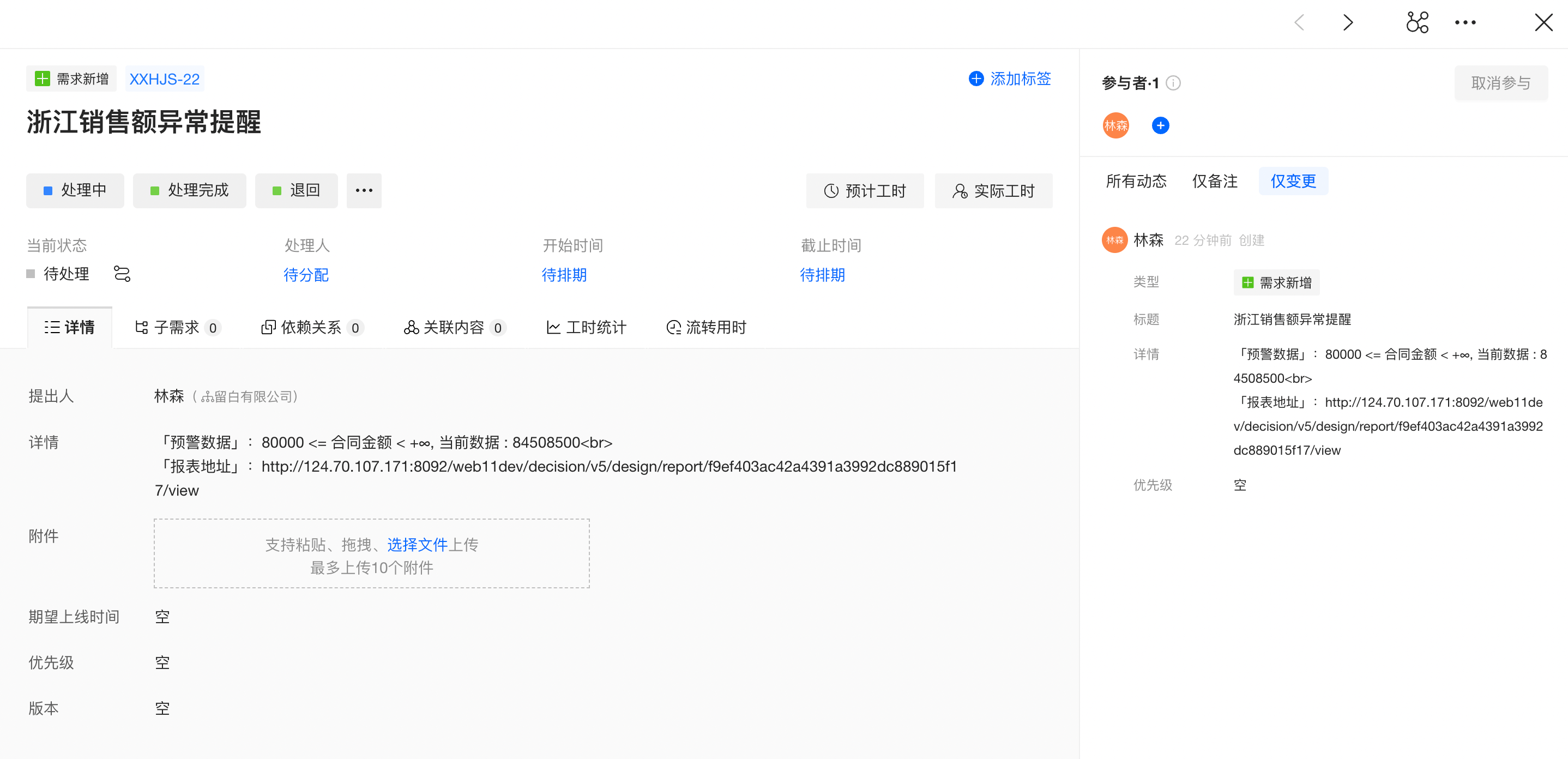1568x759 pixels.
Task: Click the 选择文件 upload link
Action: pyautogui.click(x=417, y=544)
